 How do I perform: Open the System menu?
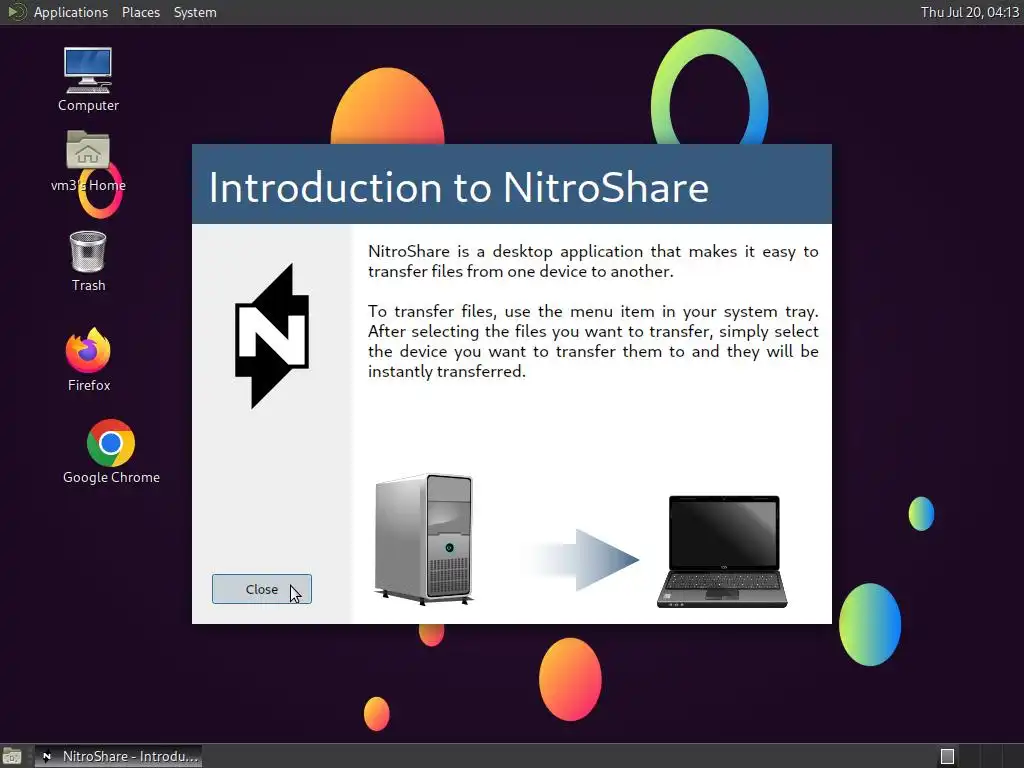point(195,12)
